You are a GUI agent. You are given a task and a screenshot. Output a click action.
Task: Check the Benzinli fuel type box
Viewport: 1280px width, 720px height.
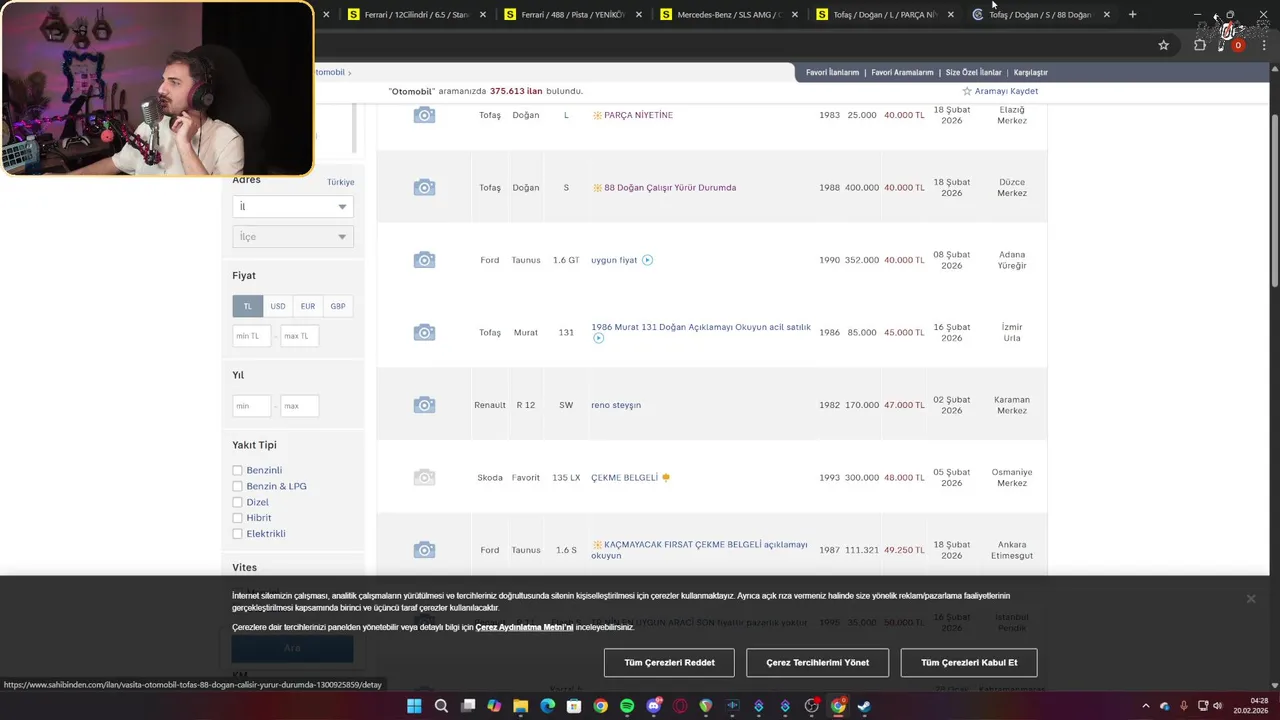(237, 470)
